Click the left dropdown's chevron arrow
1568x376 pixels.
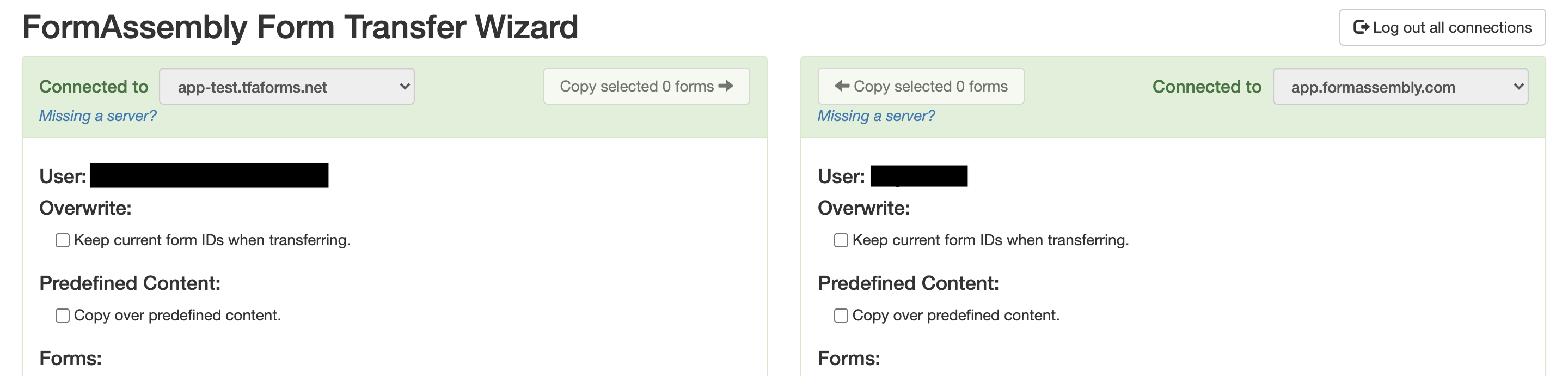point(404,87)
